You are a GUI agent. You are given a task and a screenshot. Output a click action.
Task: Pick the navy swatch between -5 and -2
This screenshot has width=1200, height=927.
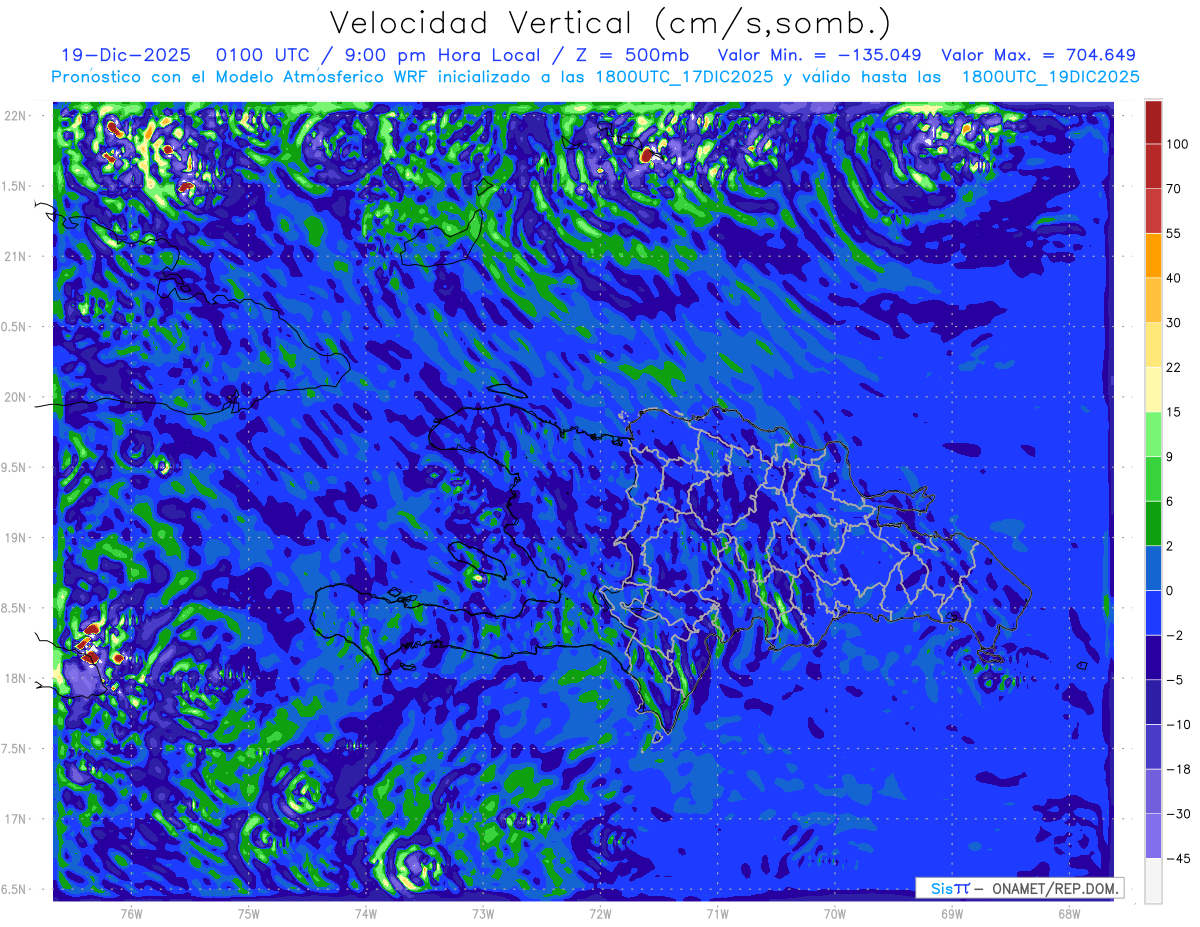point(1153,658)
